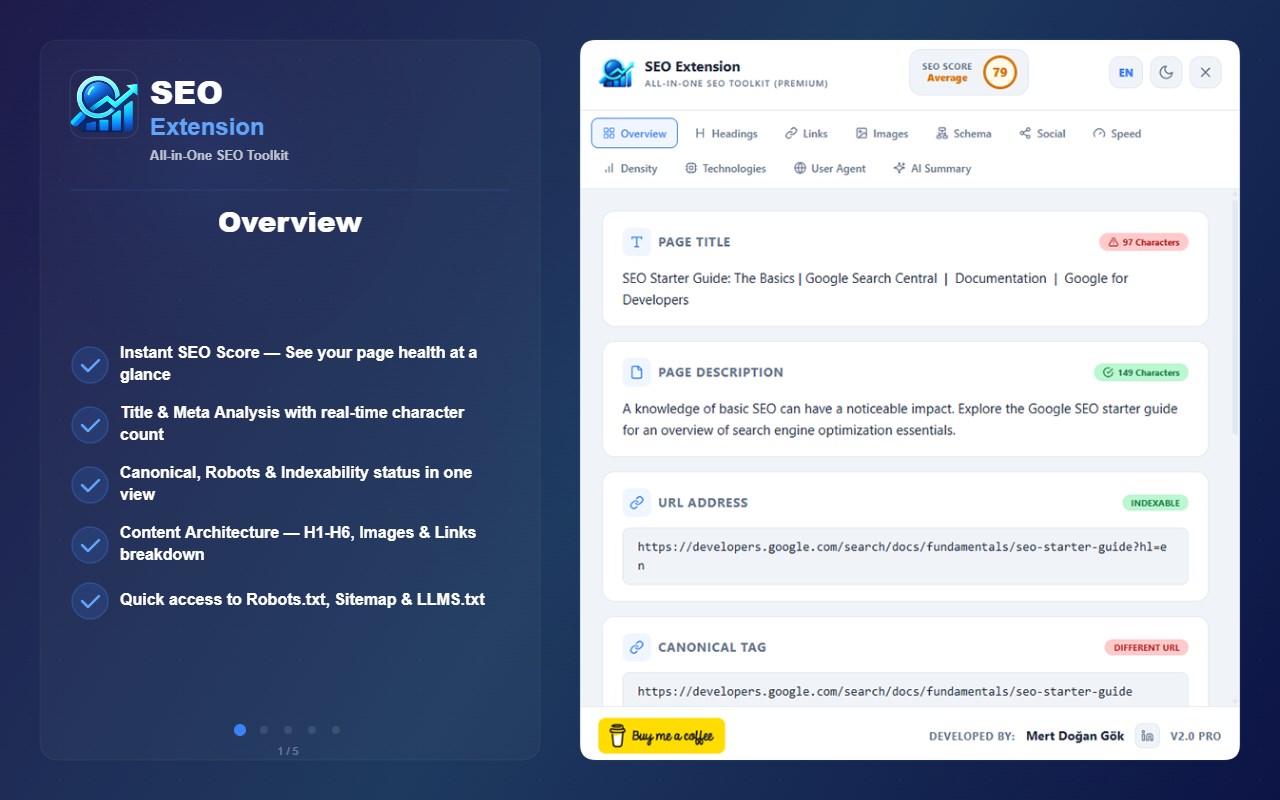1280x800 pixels.
Task: Select the first slide indicator dot
Action: pos(240,730)
